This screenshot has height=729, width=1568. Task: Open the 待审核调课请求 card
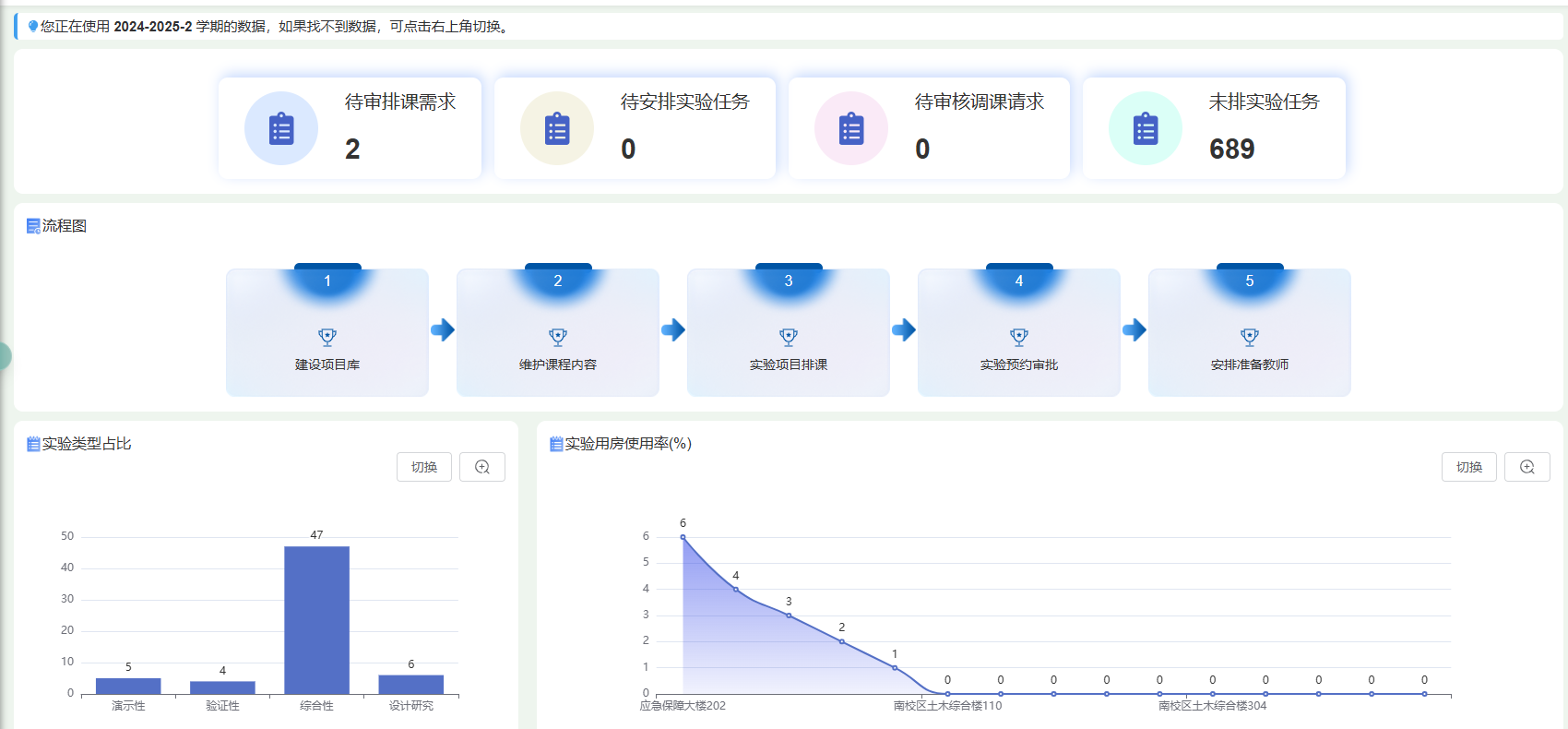tap(929, 128)
